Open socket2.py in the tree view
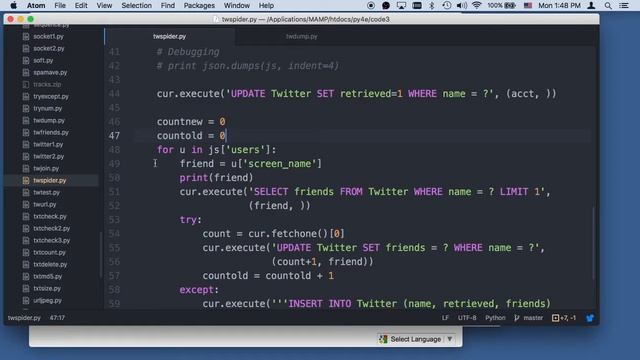The width and height of the screenshot is (640, 360). pyautogui.click(x=49, y=48)
